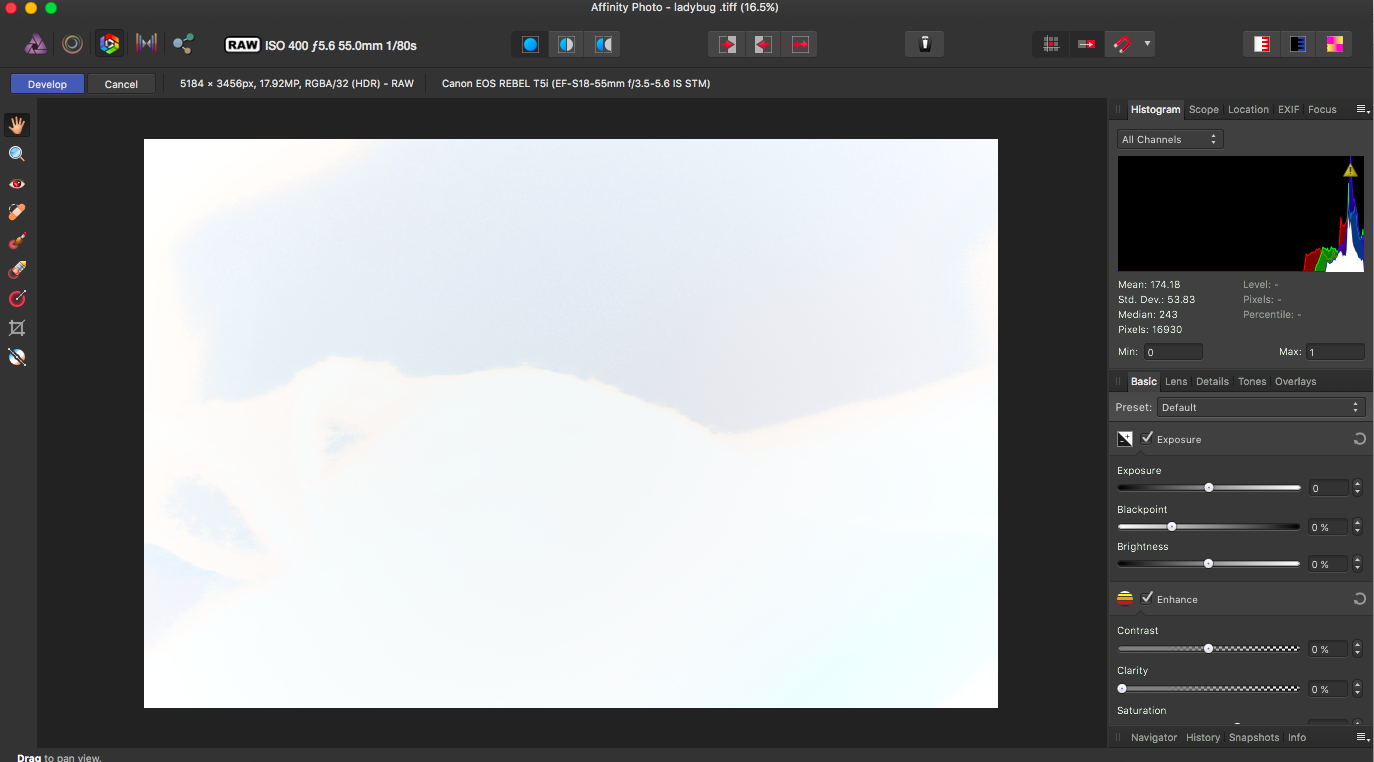The width and height of the screenshot is (1374, 762).
Task: Toggle the grid display icon
Action: pyautogui.click(x=1050, y=44)
